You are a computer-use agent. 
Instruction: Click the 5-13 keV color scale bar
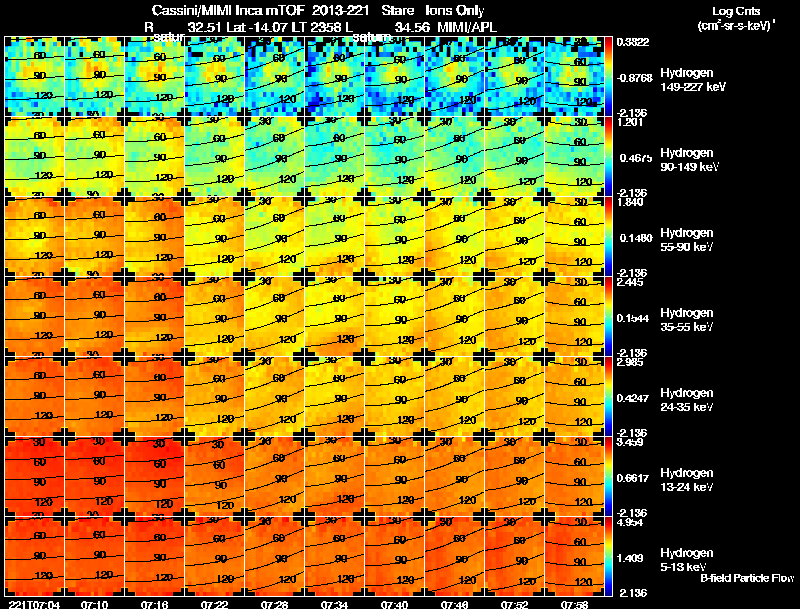[x=608, y=556]
